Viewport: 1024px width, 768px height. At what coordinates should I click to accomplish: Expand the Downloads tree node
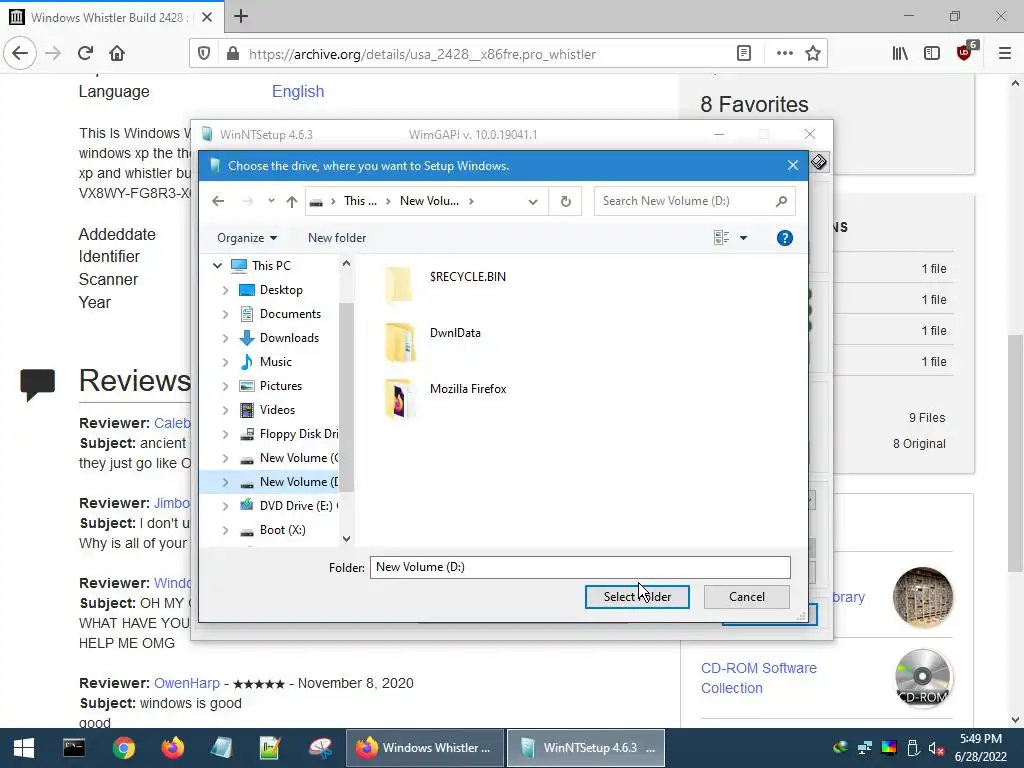(225, 338)
